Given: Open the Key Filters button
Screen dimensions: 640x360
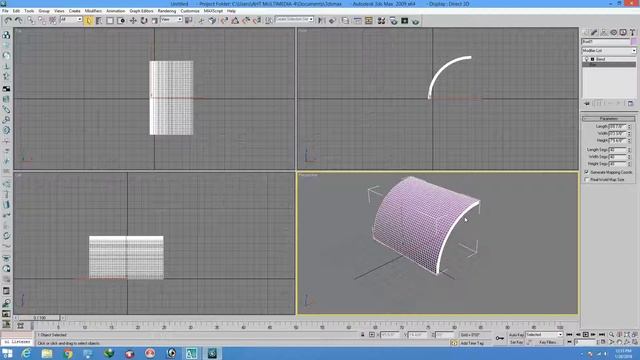Looking at the screenshot, I should tap(548, 342).
